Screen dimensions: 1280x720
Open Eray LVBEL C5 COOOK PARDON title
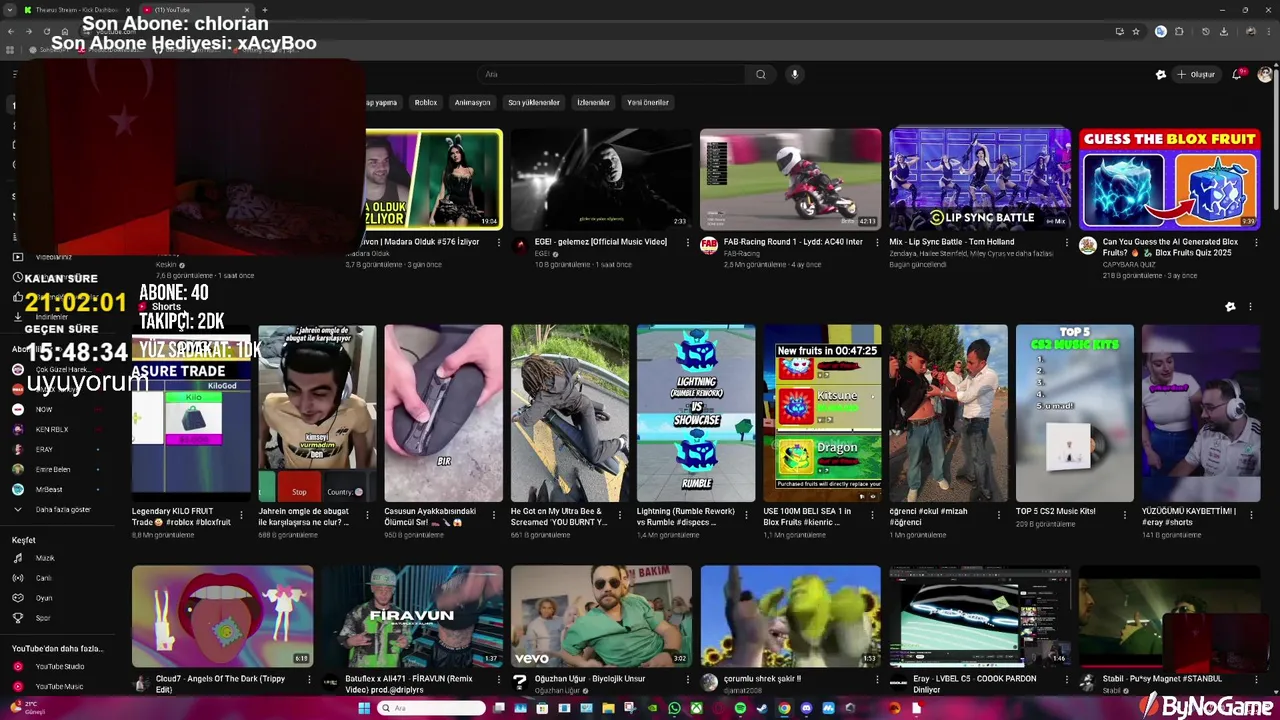975,684
